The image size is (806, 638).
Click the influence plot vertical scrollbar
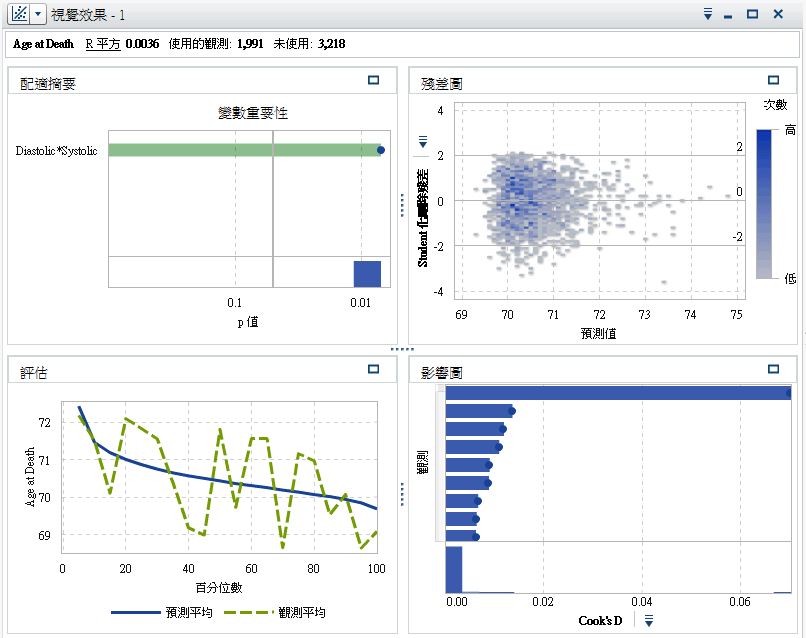[440, 465]
